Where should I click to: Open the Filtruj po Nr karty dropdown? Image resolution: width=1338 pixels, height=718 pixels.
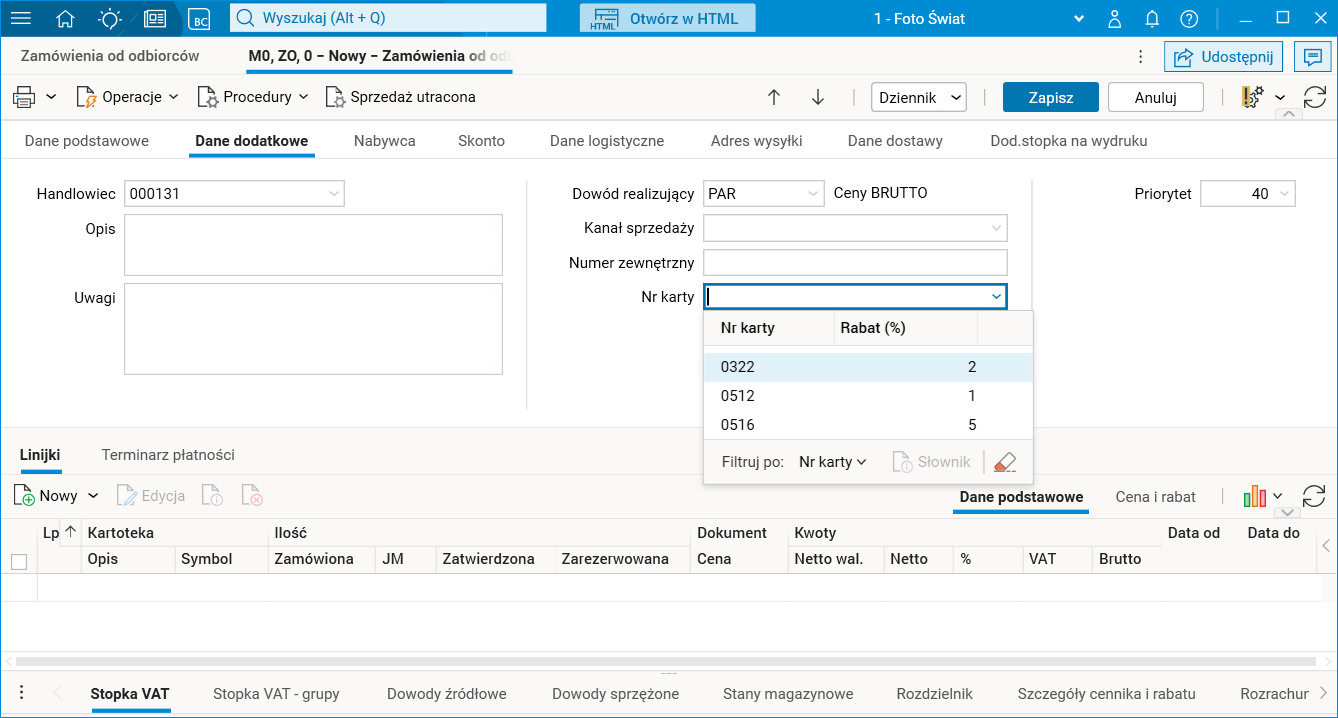point(832,462)
